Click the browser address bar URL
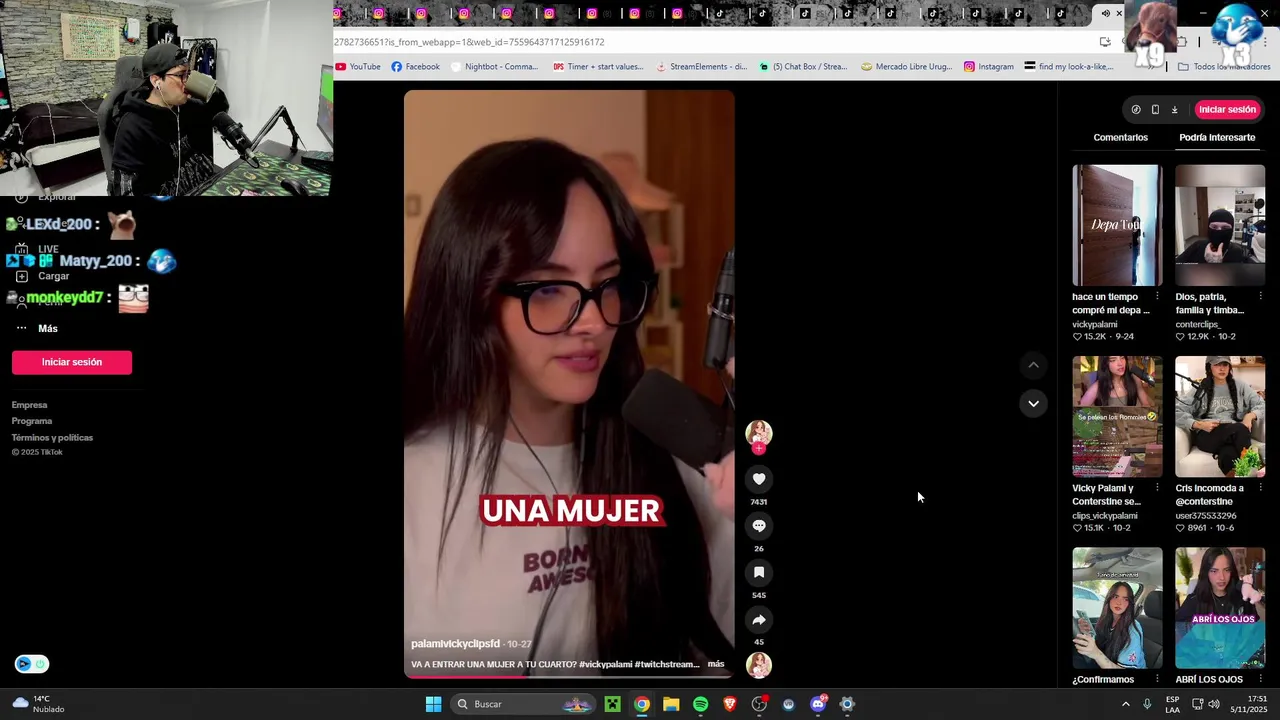 tap(469, 42)
